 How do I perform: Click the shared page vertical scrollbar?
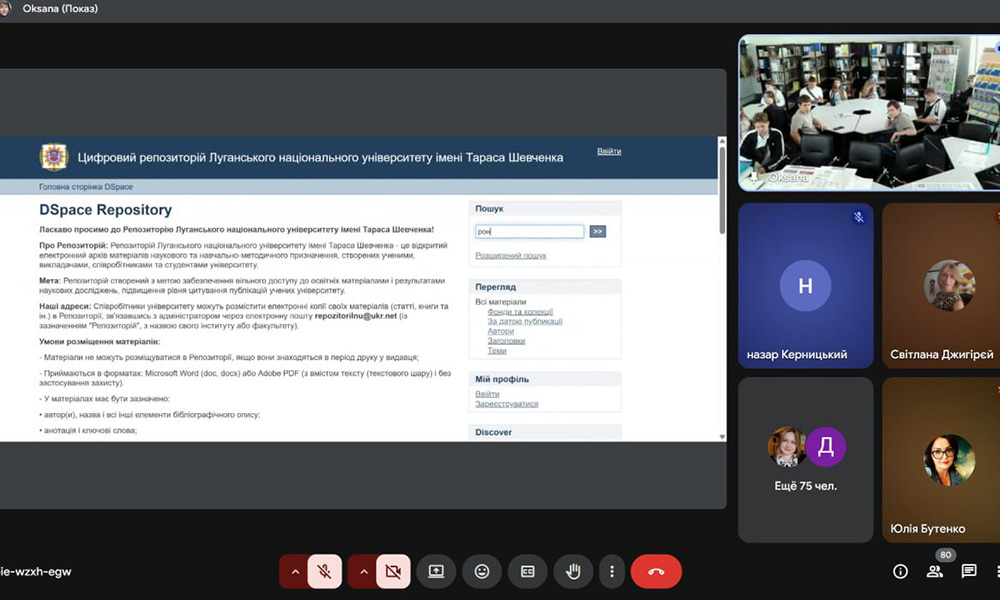(722, 290)
